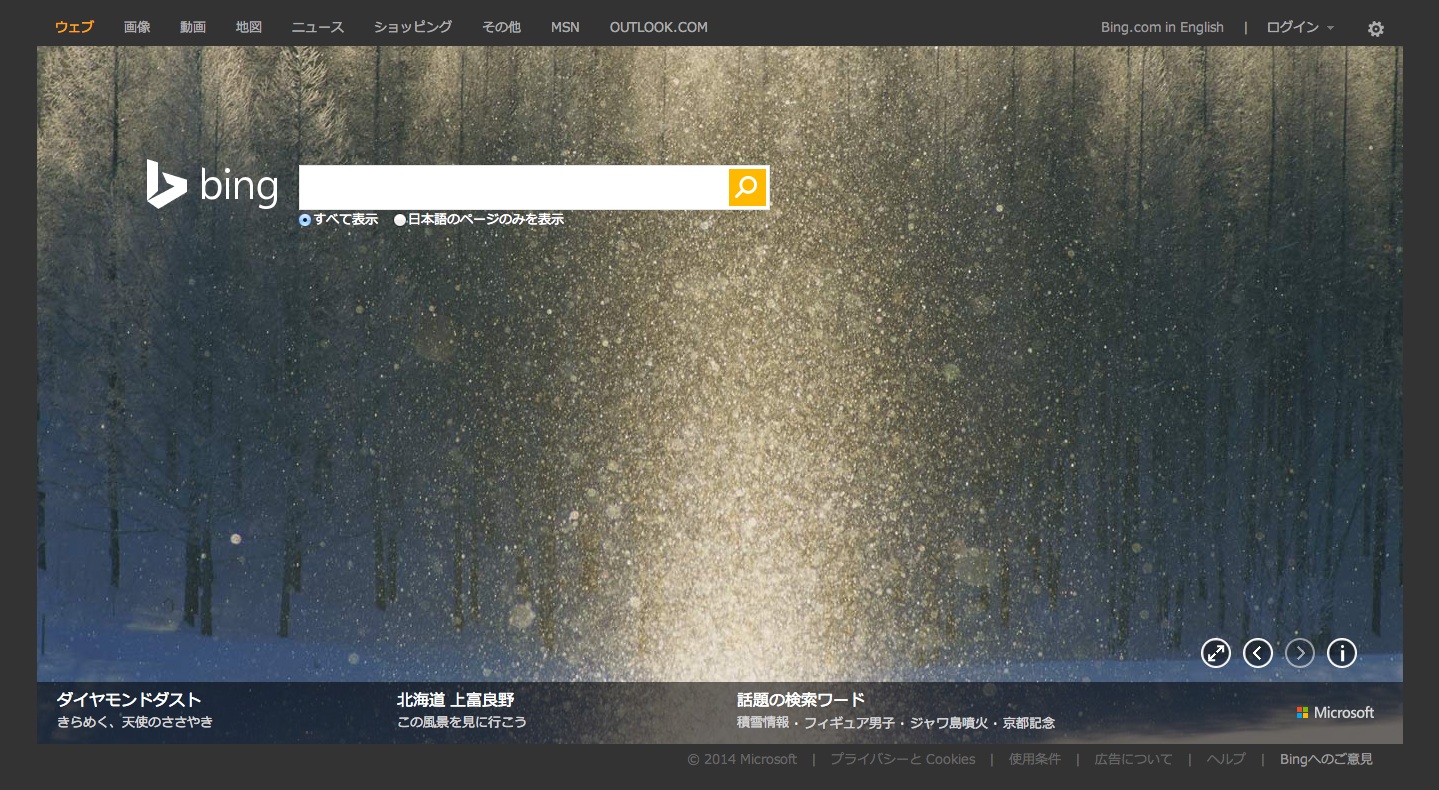Open the Bingへのご意見 feedback link
1439x790 pixels.
(1326, 760)
